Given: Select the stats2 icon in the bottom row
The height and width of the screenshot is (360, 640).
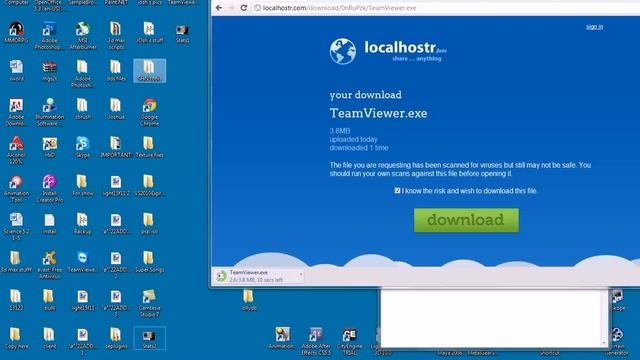Looking at the screenshot, I should coord(149,338).
